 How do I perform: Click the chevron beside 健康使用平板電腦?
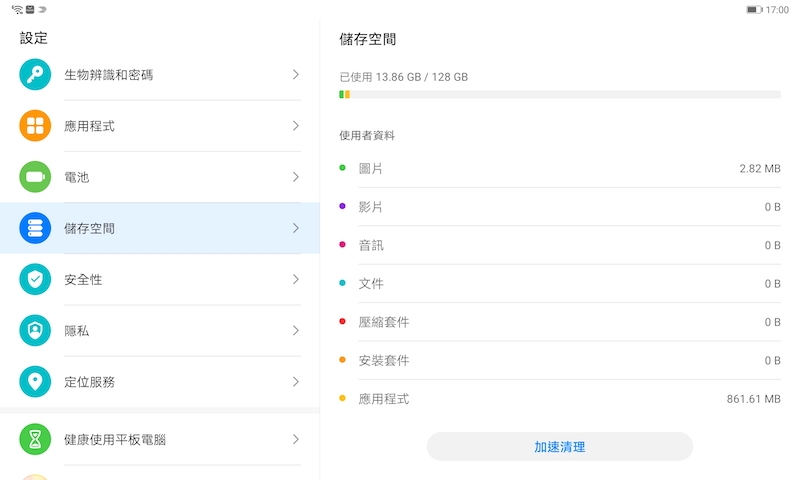tap(296, 439)
